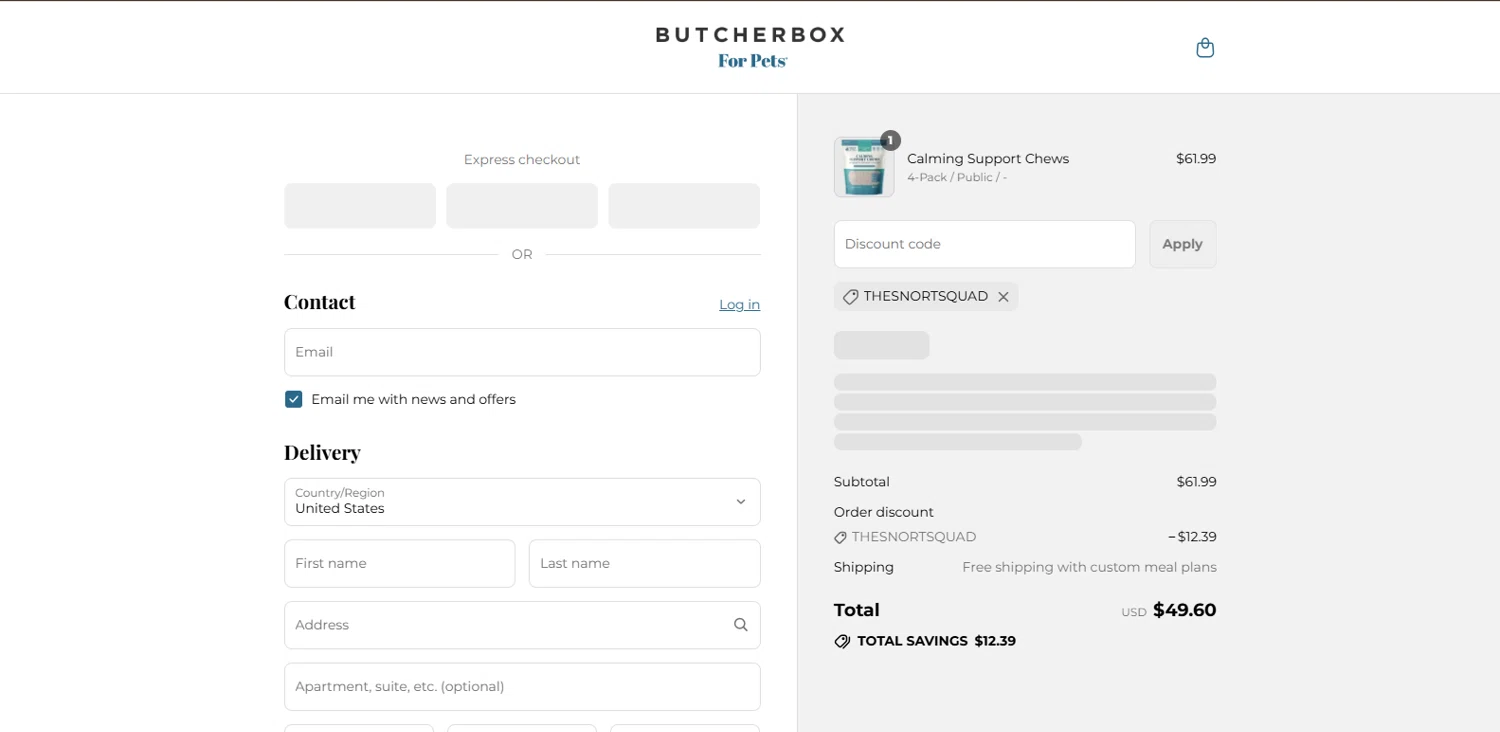
Task: Click the Last name field
Action: coord(645,564)
